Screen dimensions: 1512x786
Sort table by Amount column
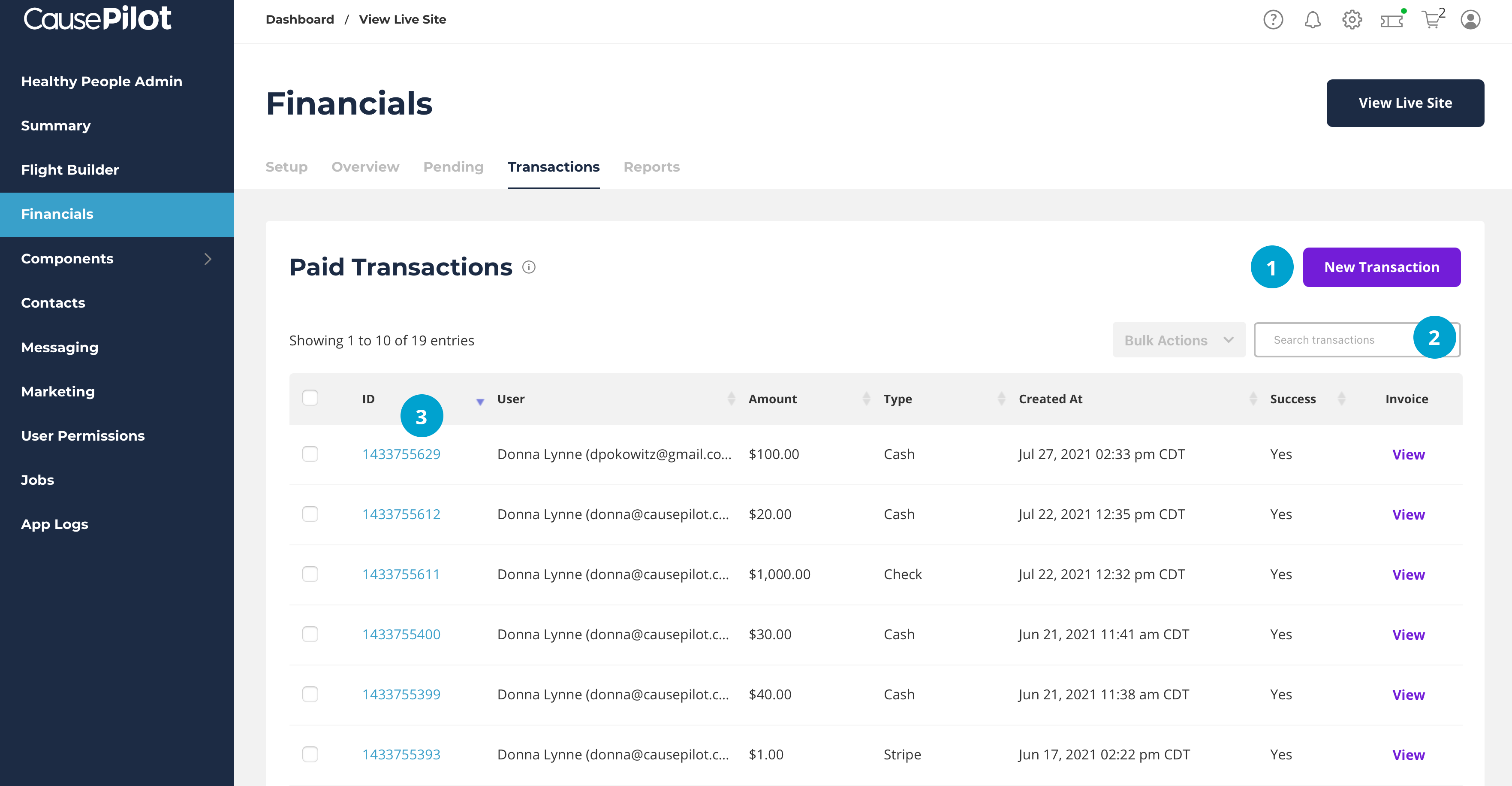(x=772, y=399)
